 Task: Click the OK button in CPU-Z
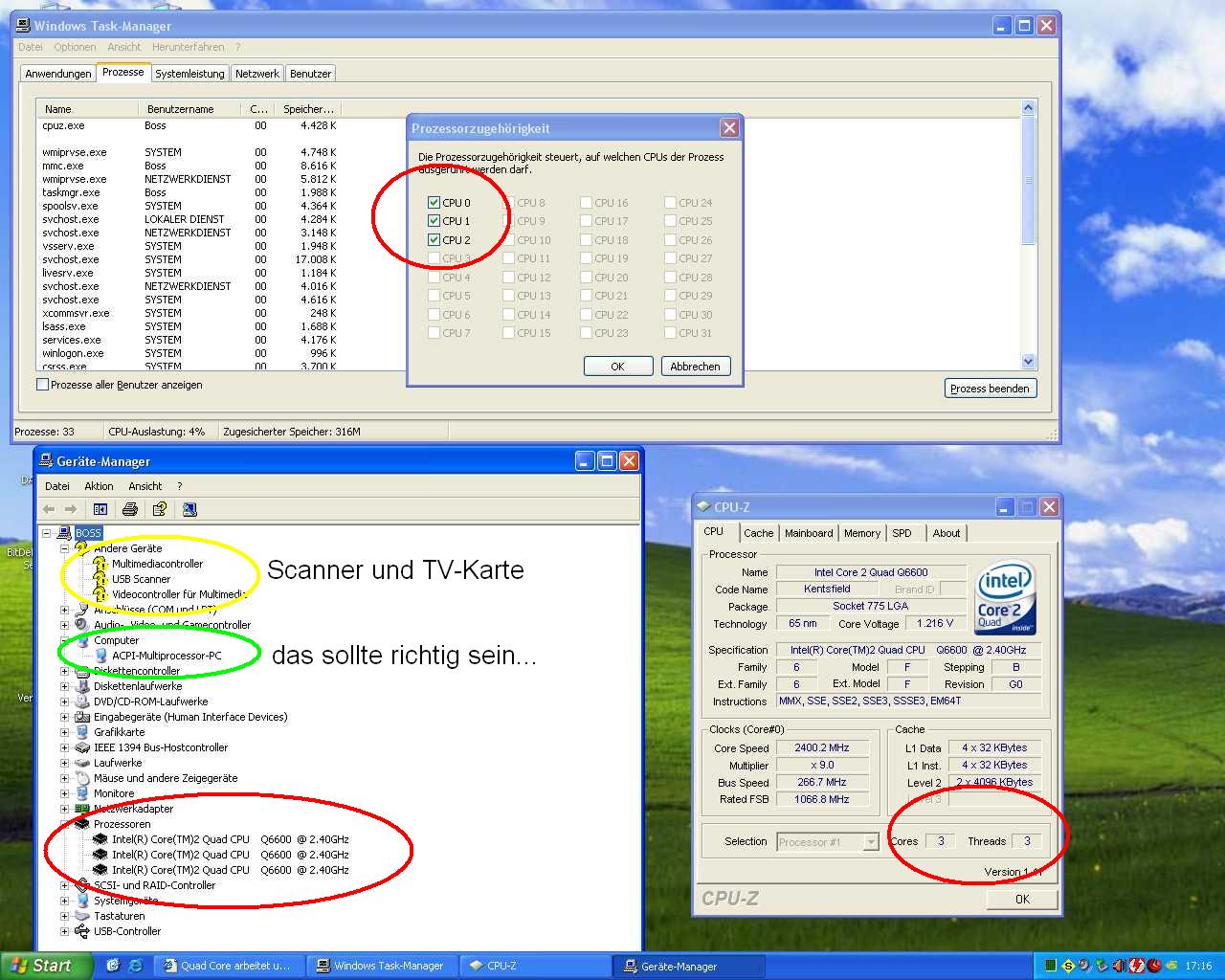tap(1022, 900)
